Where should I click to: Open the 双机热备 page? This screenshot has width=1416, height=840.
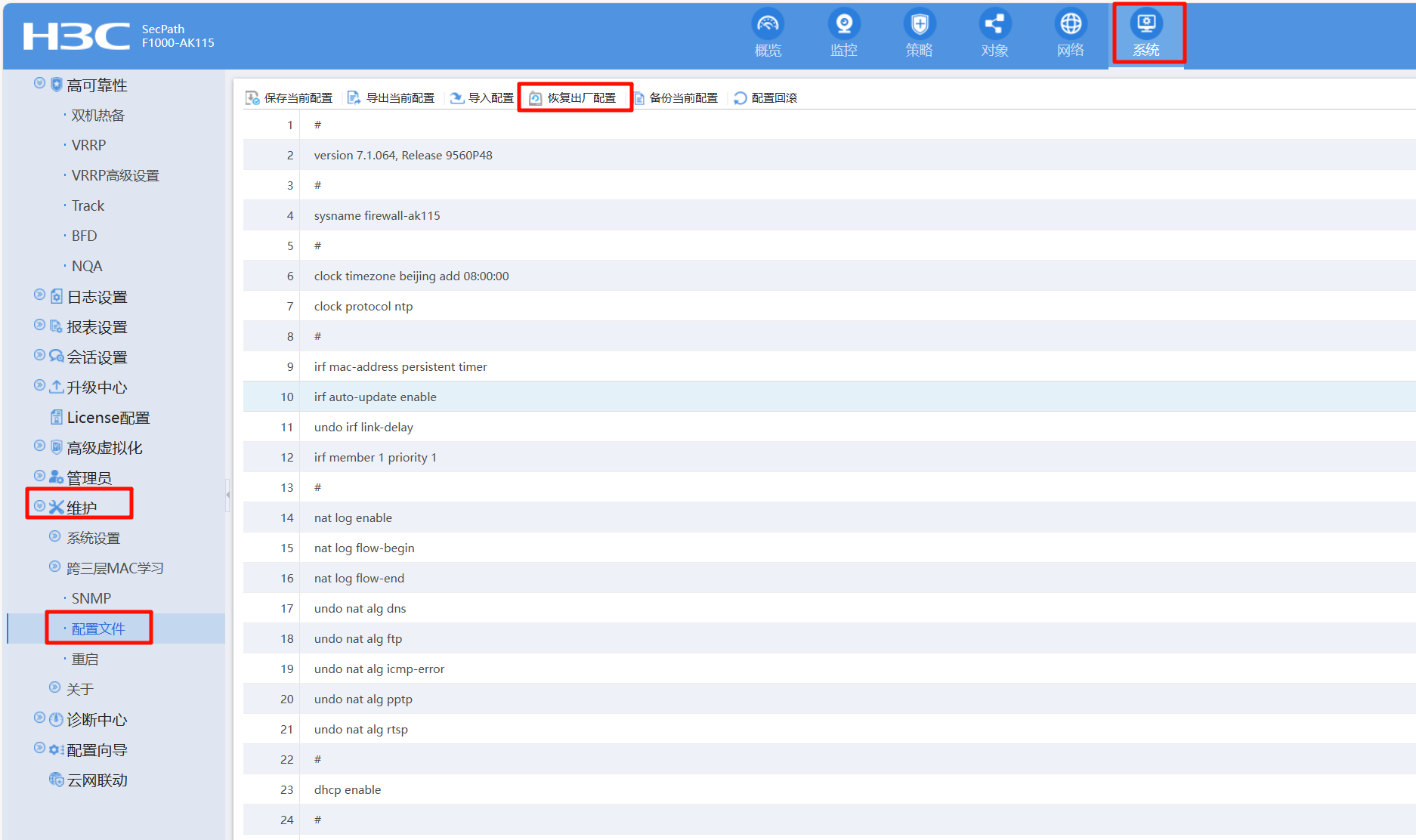(98, 115)
